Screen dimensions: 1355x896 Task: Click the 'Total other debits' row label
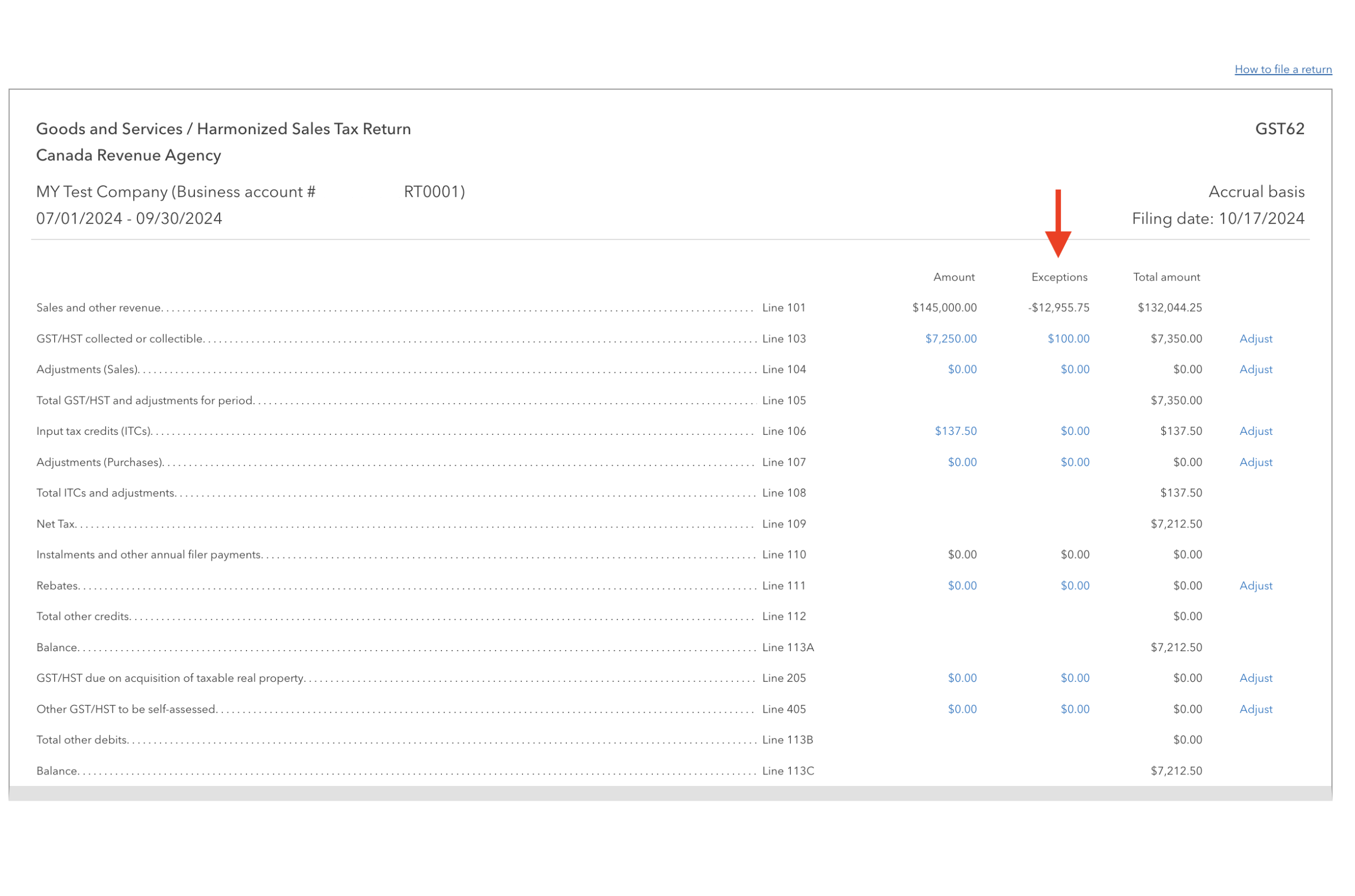point(82,740)
